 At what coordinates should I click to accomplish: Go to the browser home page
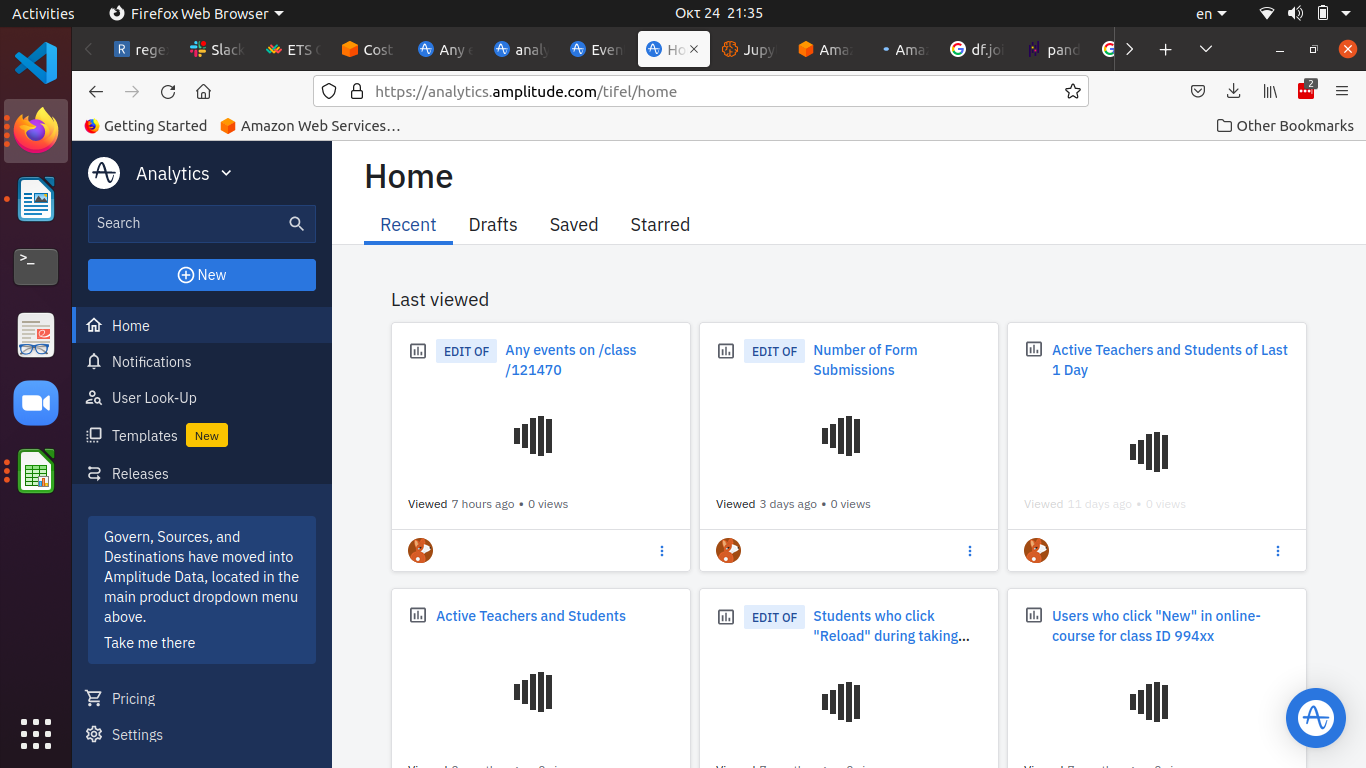[x=203, y=91]
